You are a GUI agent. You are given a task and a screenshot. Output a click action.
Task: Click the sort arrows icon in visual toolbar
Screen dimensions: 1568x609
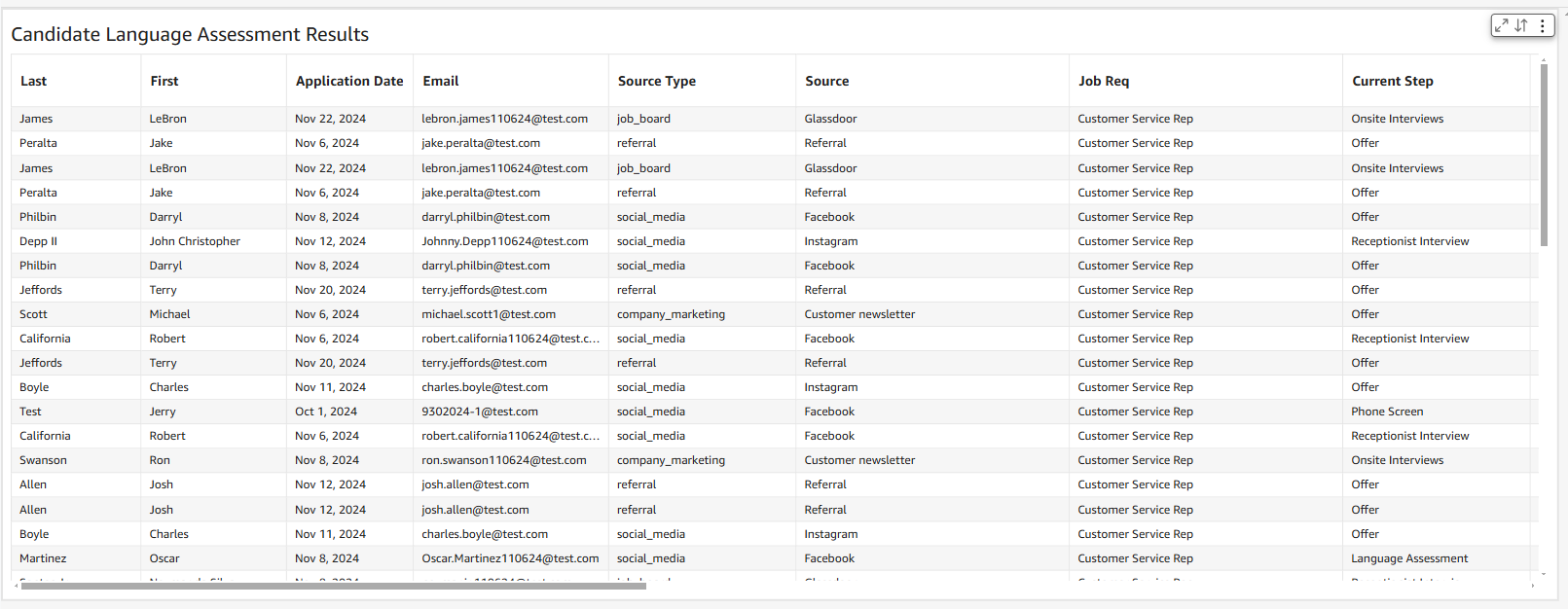1521,26
